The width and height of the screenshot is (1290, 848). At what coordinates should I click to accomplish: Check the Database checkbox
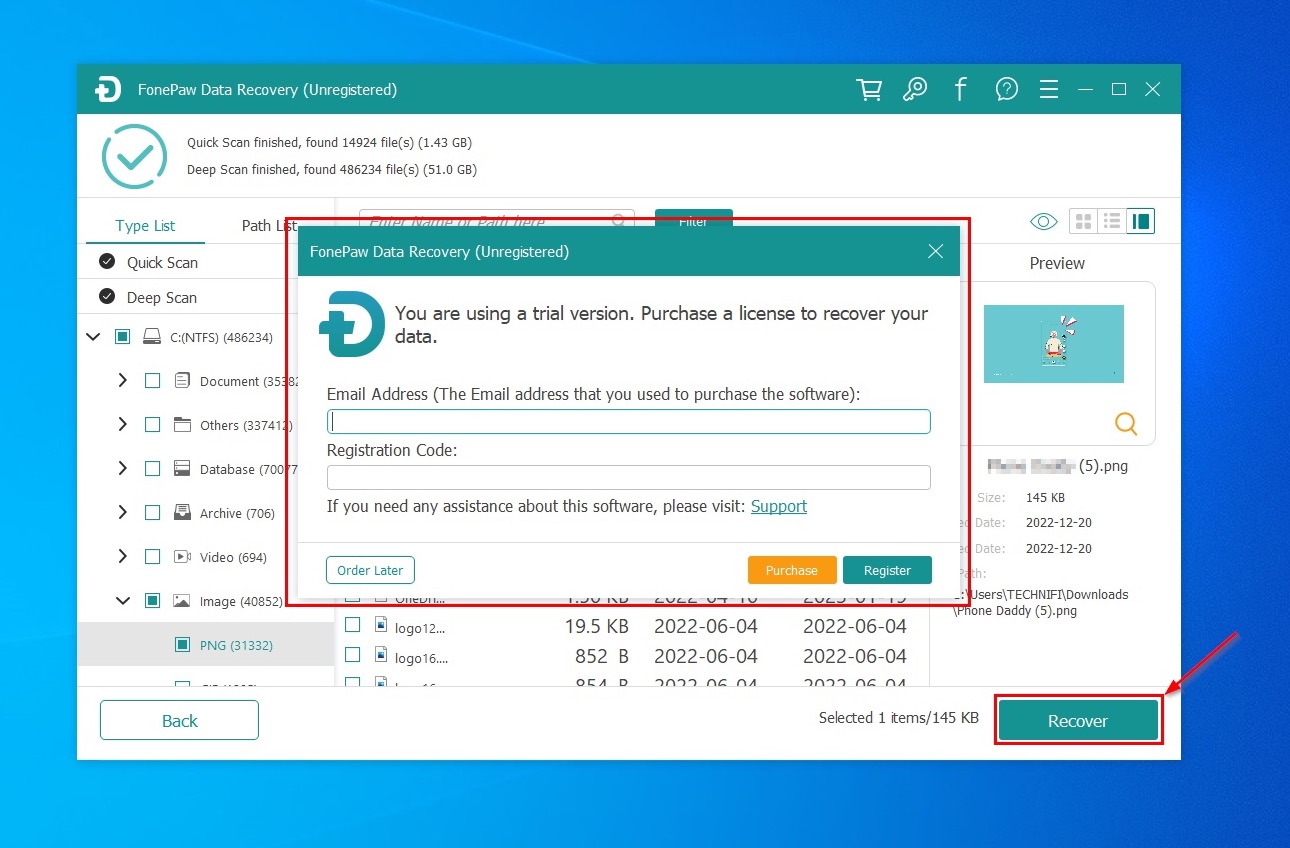click(x=152, y=469)
